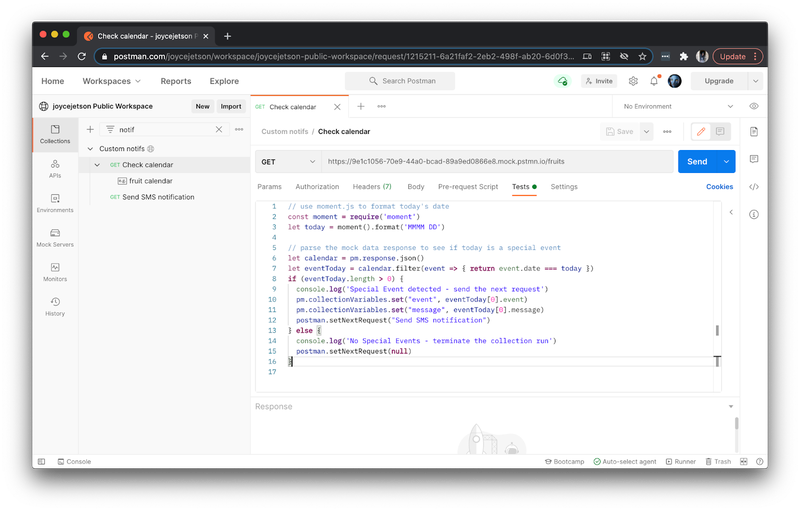Image resolution: width=800 pixels, height=511 pixels.
Task: Open the Mock Servers sidebar panel
Action: 55,238
